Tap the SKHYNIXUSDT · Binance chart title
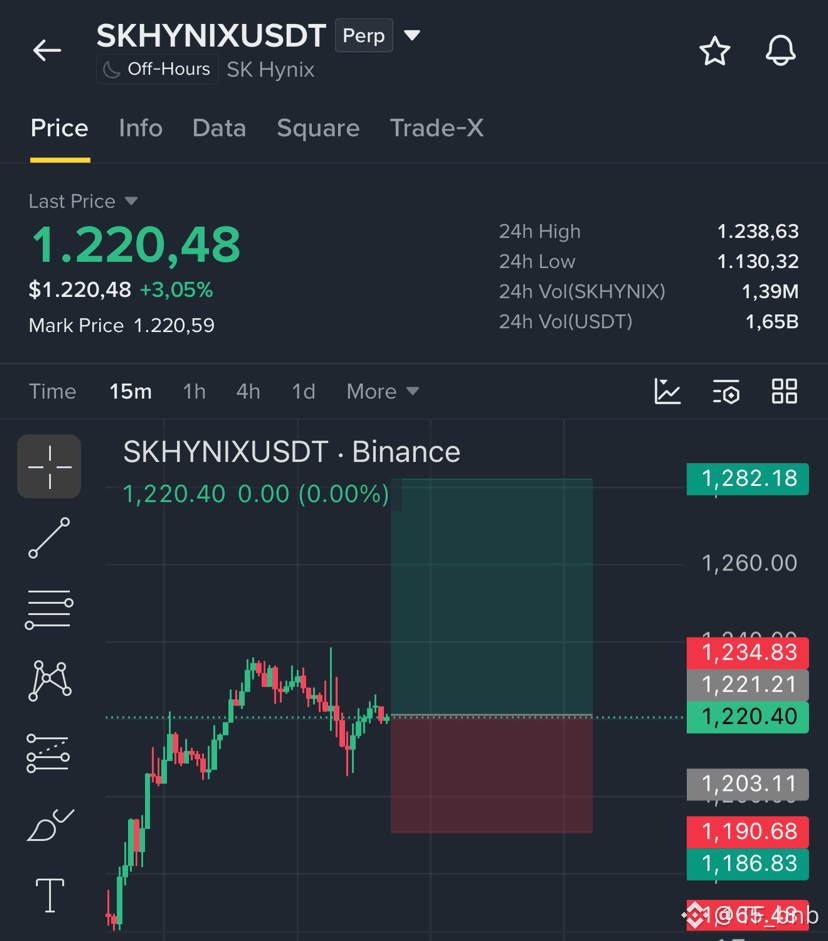Screen dimensions: 828x941 (x=292, y=452)
